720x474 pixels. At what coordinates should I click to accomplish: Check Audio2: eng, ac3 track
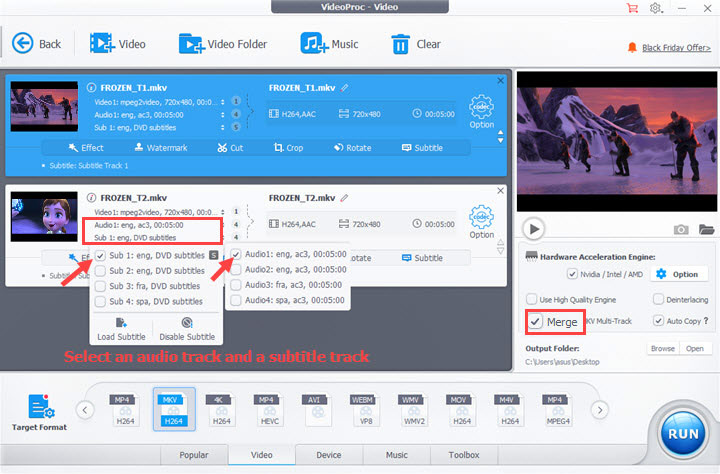tap(236, 270)
